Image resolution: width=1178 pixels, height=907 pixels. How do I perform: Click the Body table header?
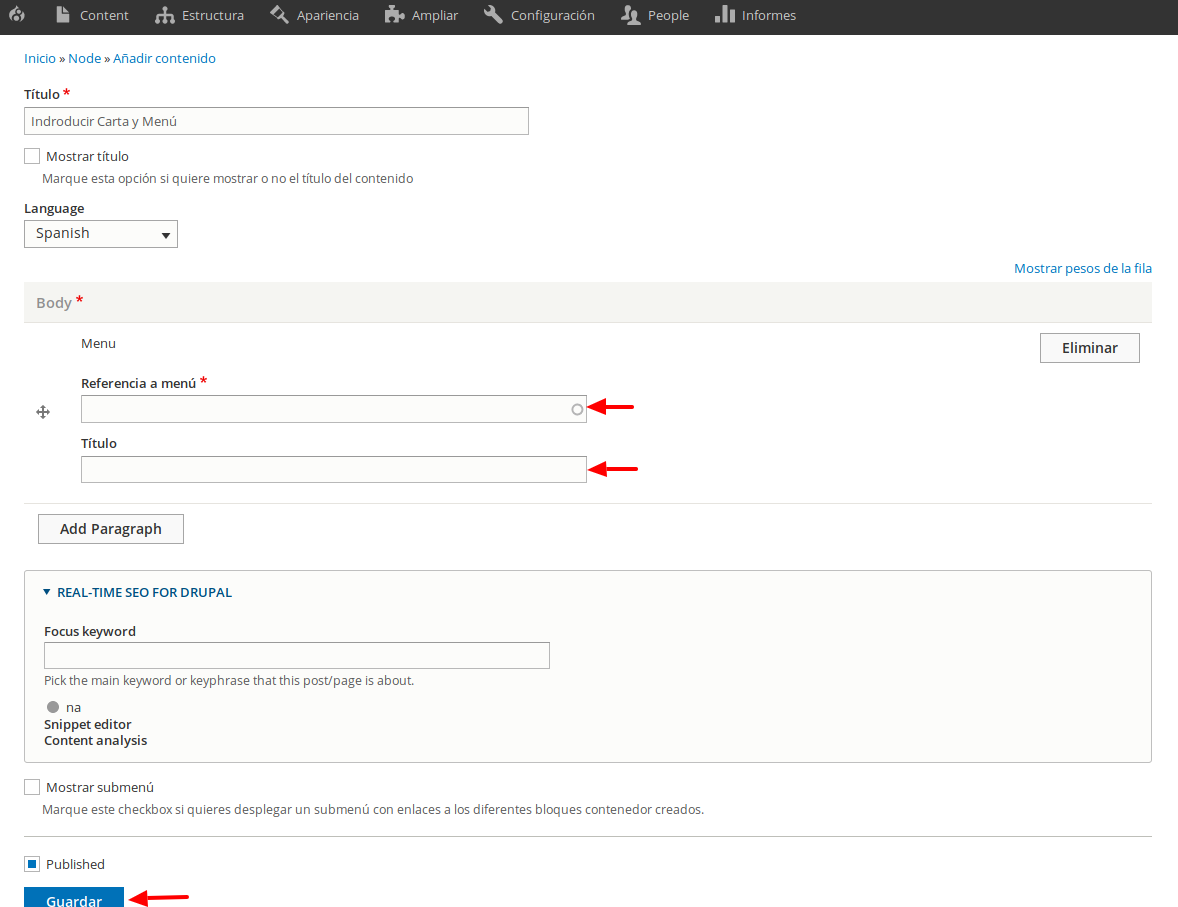(x=587, y=303)
